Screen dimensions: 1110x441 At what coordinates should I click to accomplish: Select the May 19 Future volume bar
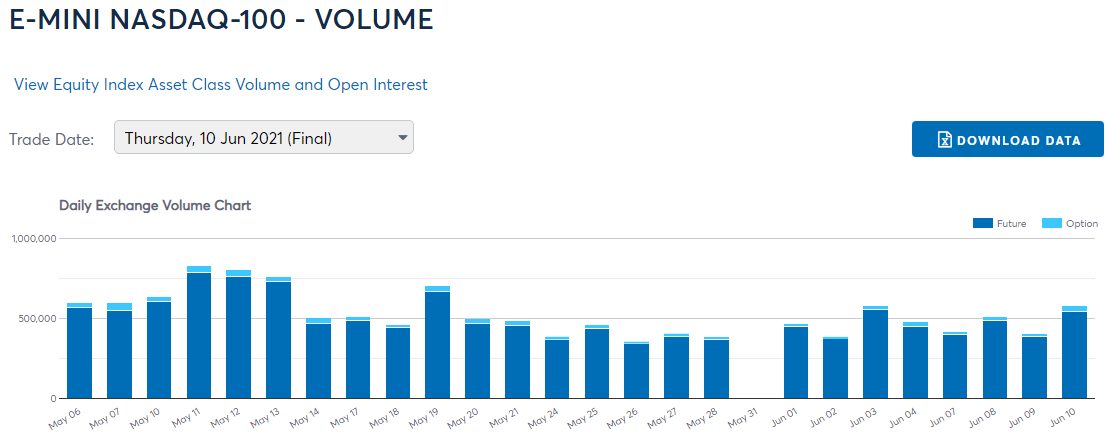coord(438,345)
